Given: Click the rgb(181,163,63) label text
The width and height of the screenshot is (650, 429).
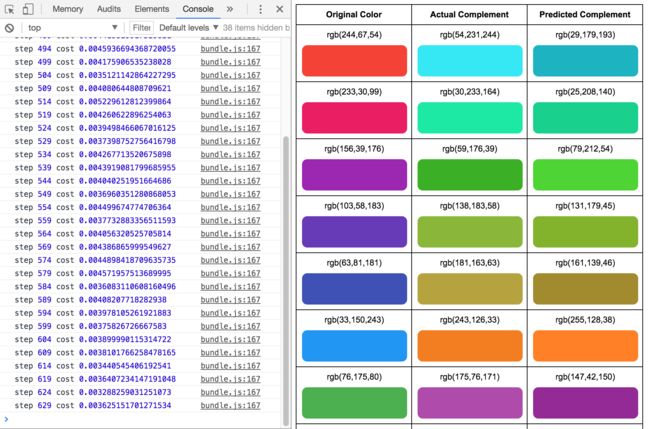Looking at the screenshot, I should click(469, 263).
